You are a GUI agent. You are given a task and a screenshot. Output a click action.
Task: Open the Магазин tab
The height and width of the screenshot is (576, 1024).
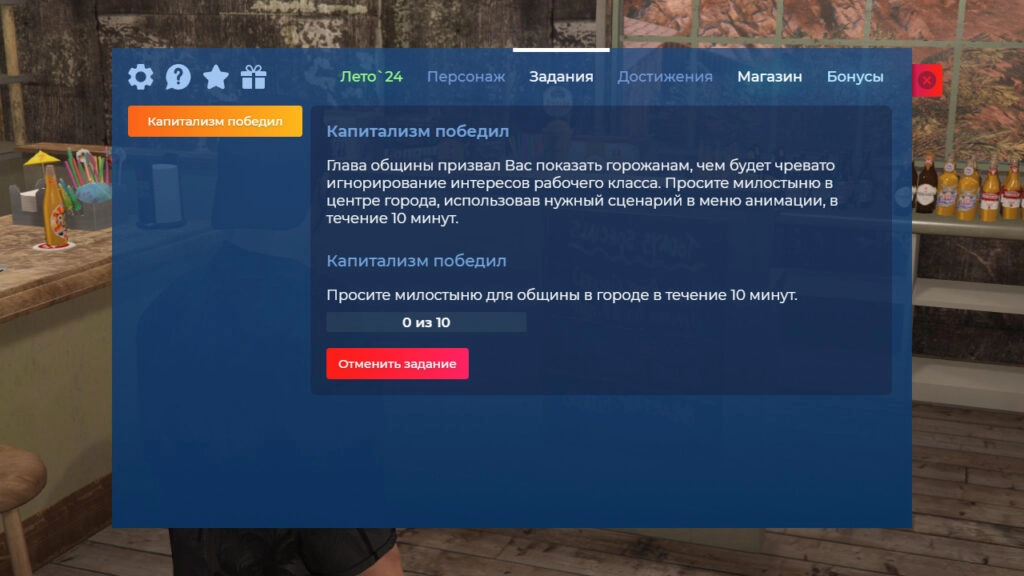[770, 75]
